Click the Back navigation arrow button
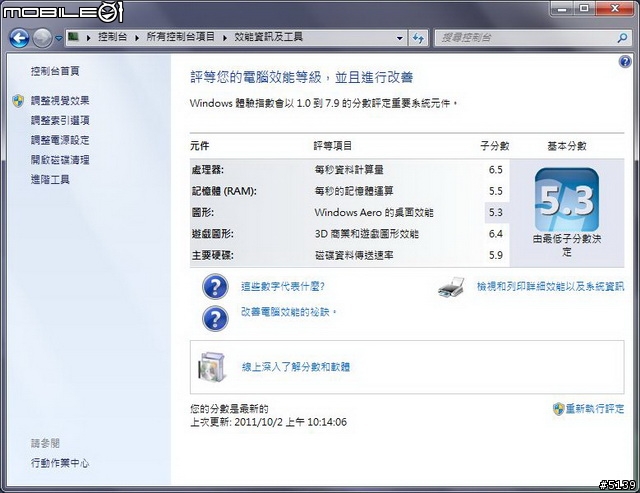 (x=19, y=38)
